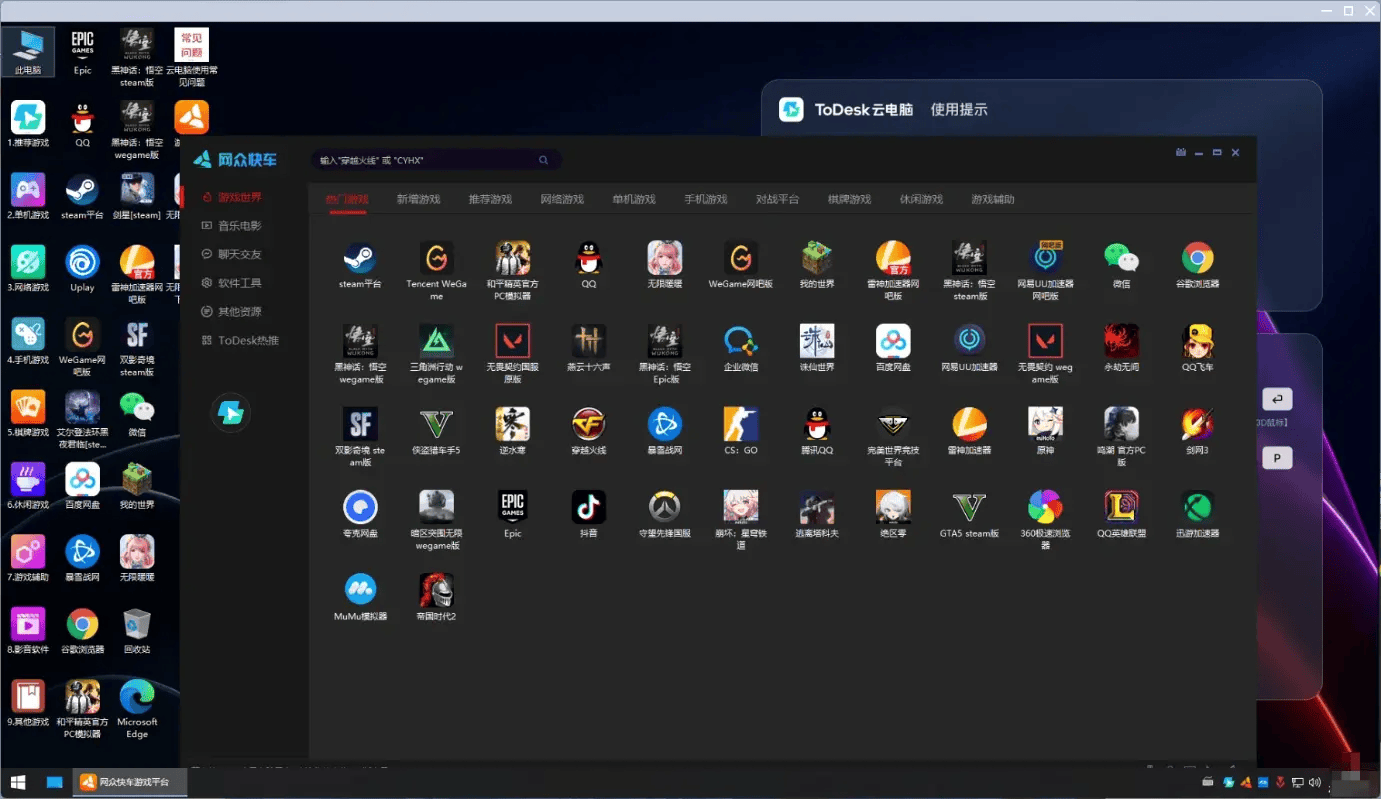Open 黑神话：悟空 Epic版 in the launcher
This screenshot has height=799, width=1381.
664,342
